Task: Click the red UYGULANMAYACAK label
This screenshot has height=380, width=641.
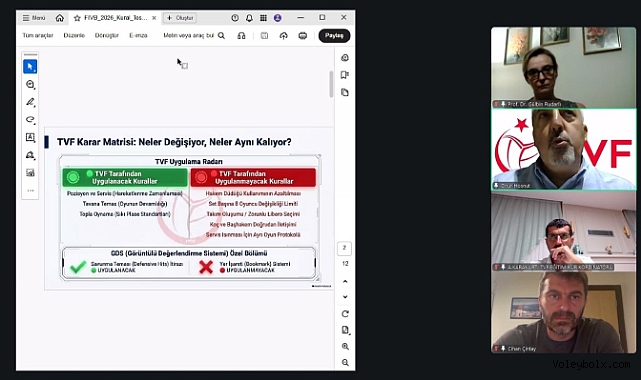Action: [x=251, y=270]
